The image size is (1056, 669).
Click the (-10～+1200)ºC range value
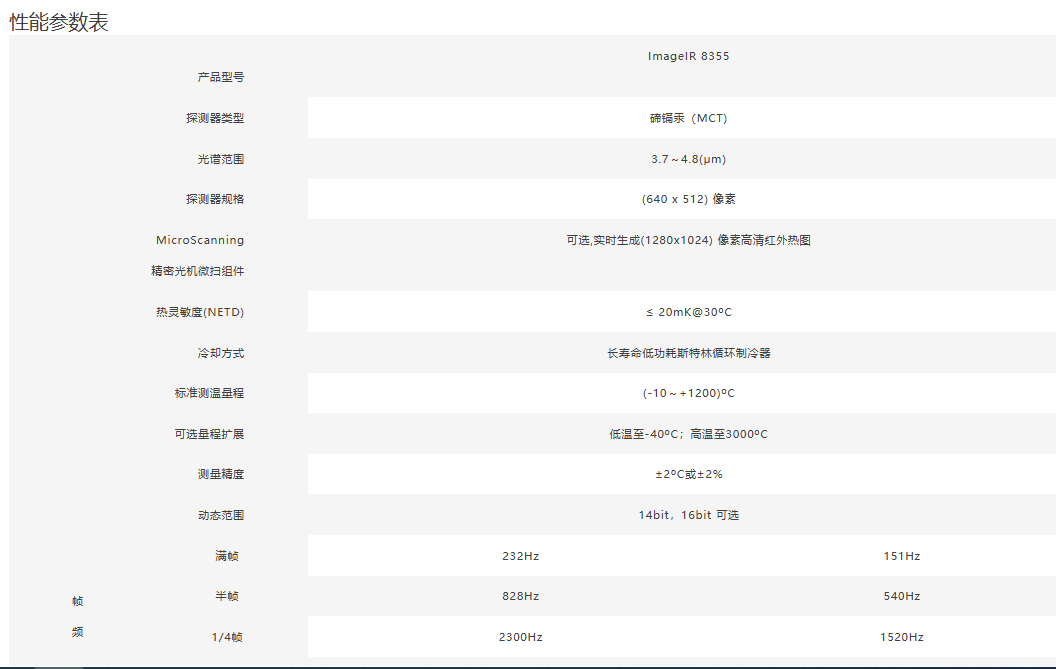[688, 393]
